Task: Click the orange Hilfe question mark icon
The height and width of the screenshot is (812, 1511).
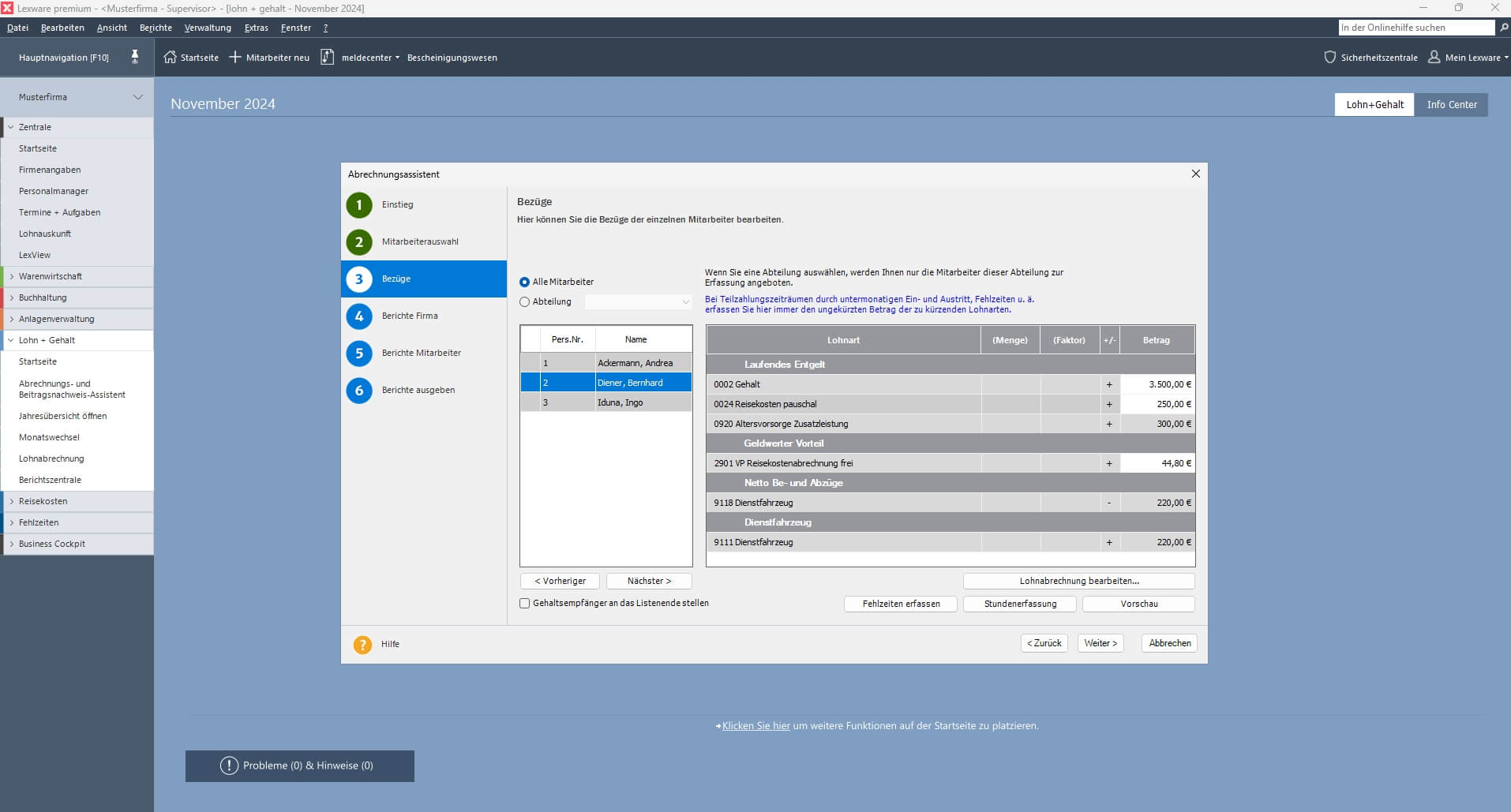Action: click(x=362, y=645)
